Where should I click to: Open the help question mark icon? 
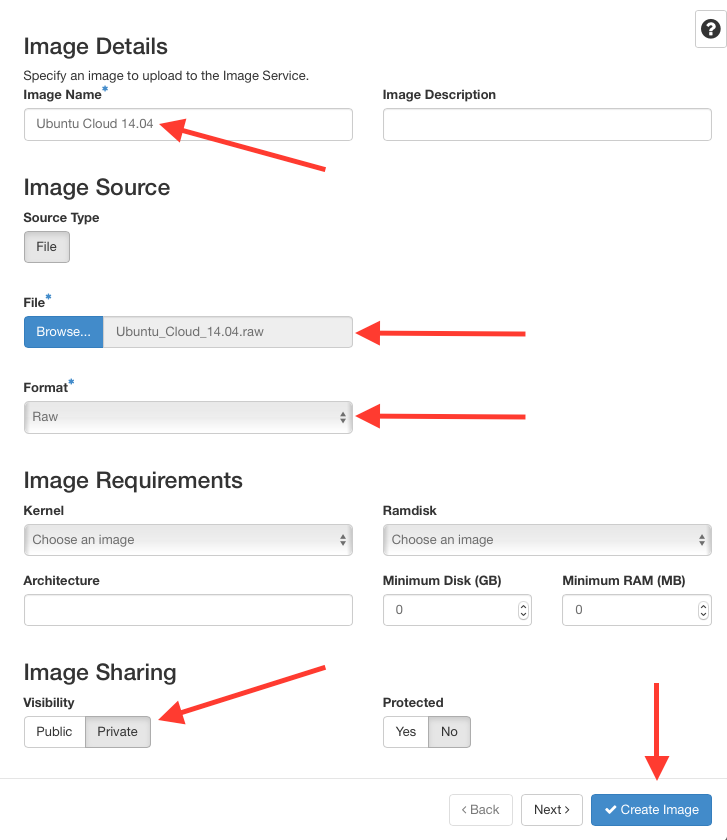[710, 29]
